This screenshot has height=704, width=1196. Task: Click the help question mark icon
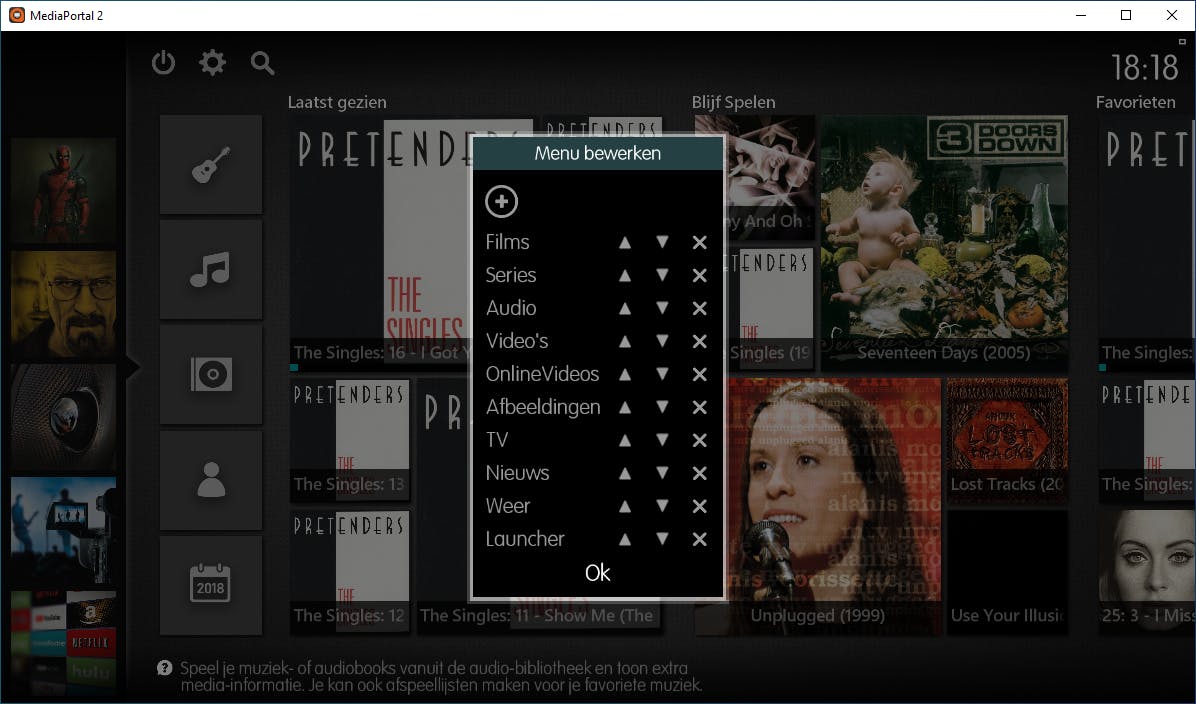coord(164,668)
